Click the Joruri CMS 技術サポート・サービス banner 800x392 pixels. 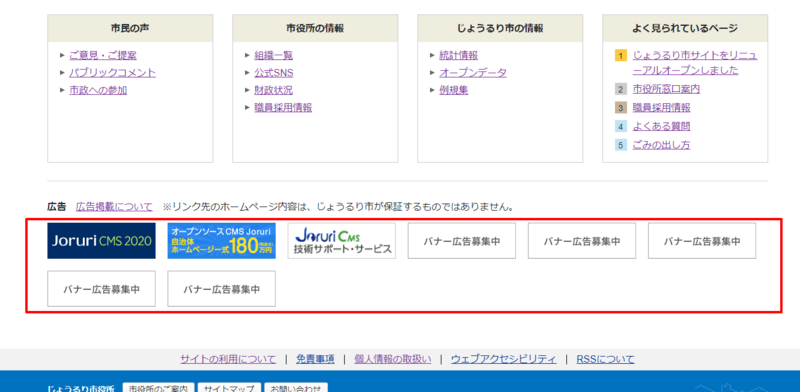tap(342, 240)
